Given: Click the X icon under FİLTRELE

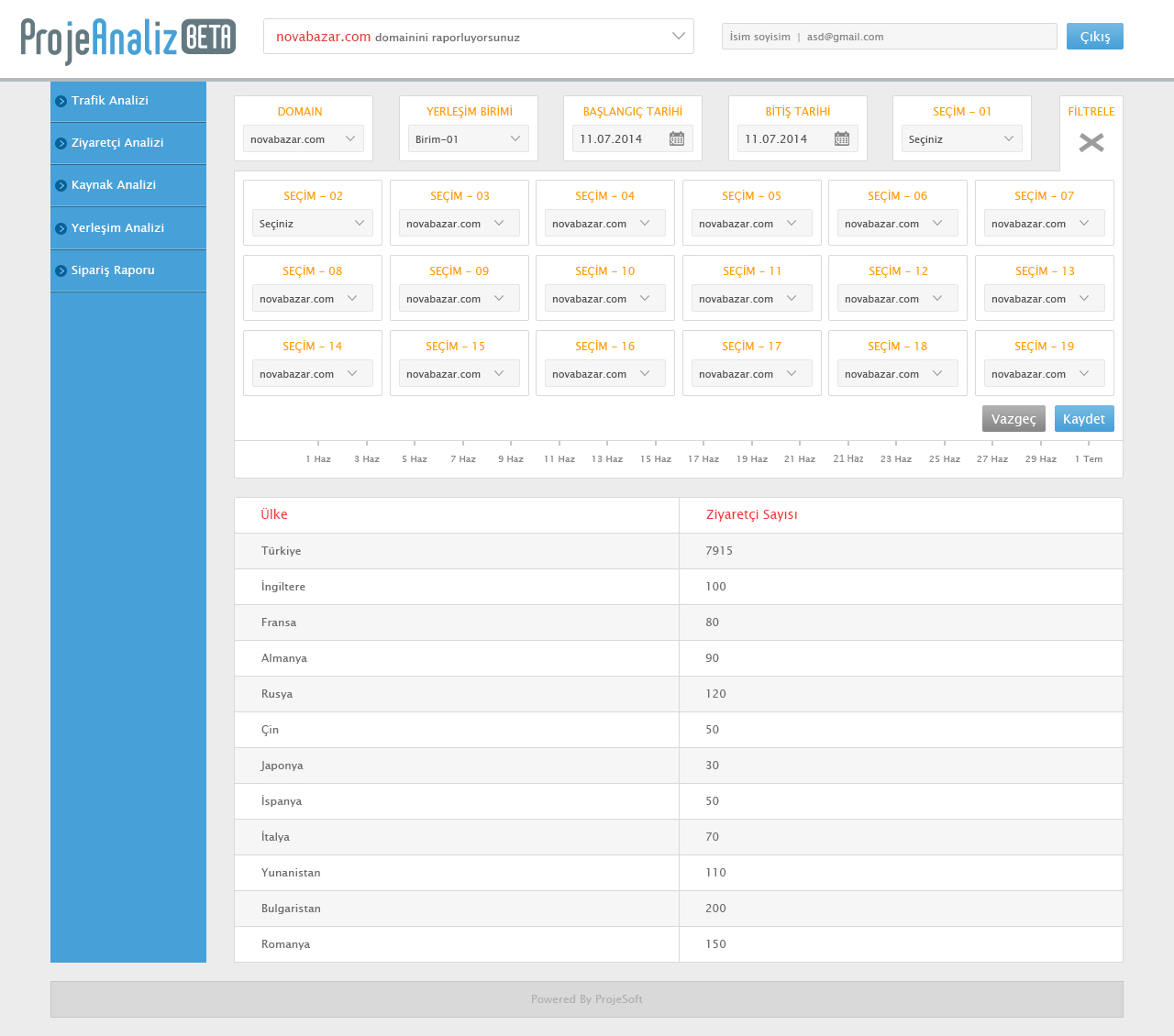Looking at the screenshot, I should 1091,142.
